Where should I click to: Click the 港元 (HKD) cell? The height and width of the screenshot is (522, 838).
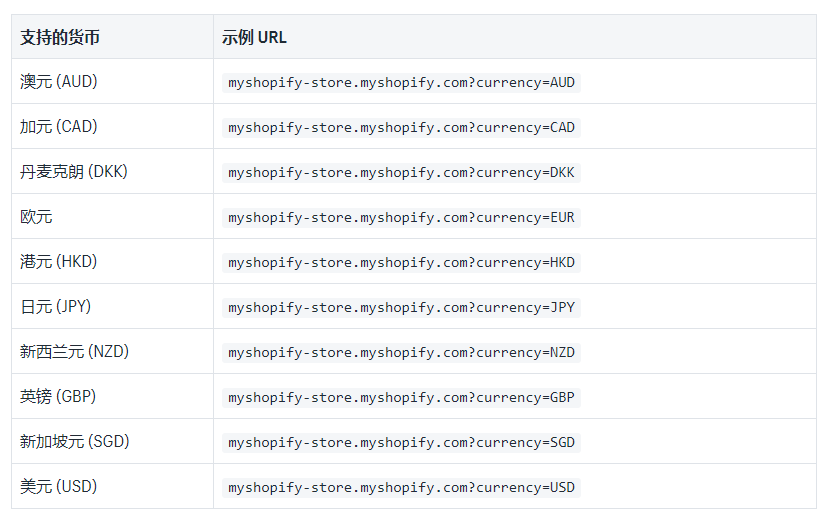(112, 261)
